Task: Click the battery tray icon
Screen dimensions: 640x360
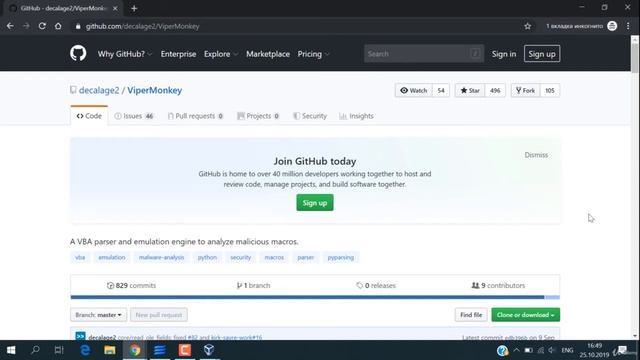Action: pos(528,350)
